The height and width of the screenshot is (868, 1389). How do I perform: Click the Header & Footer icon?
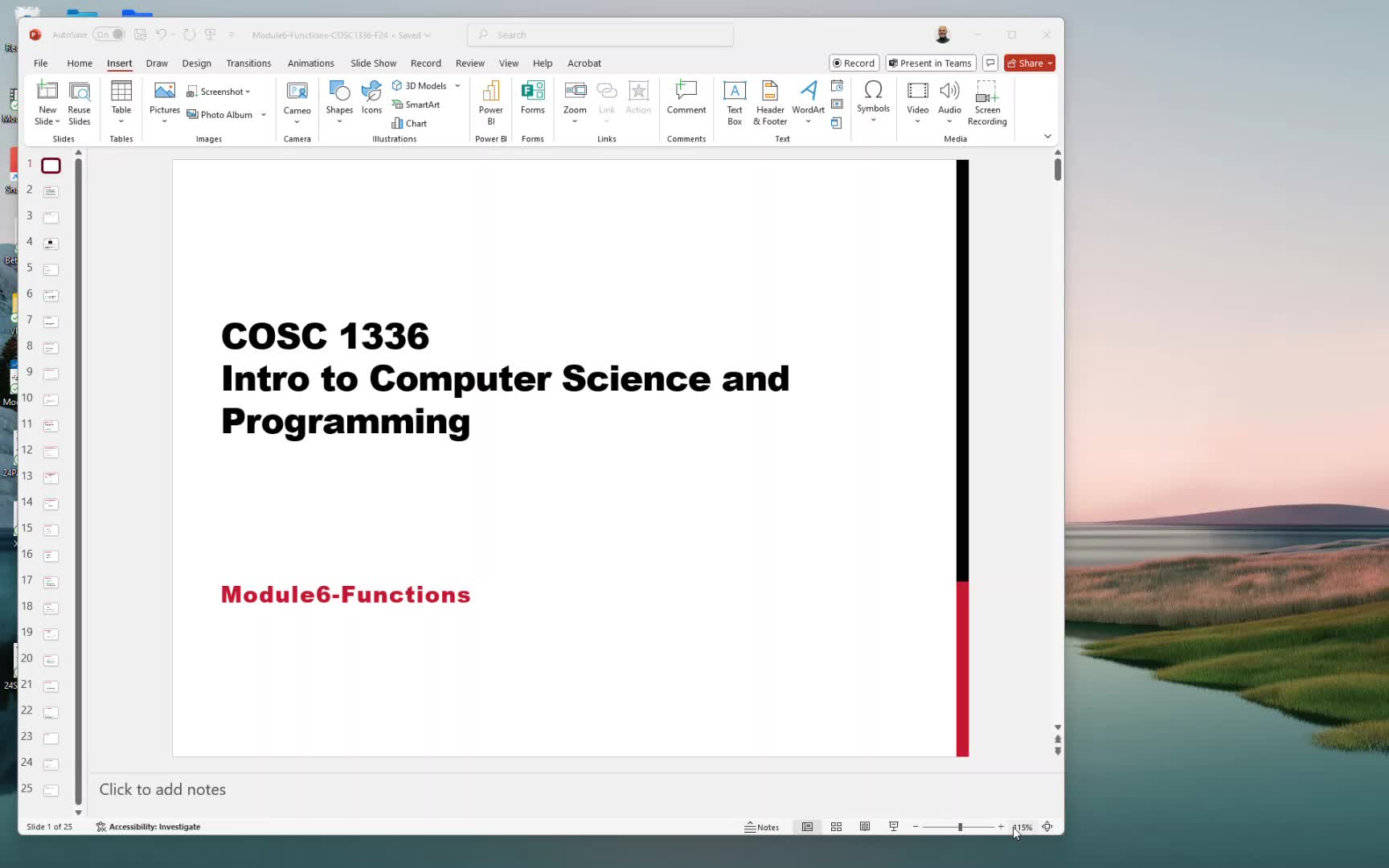pyautogui.click(x=769, y=102)
